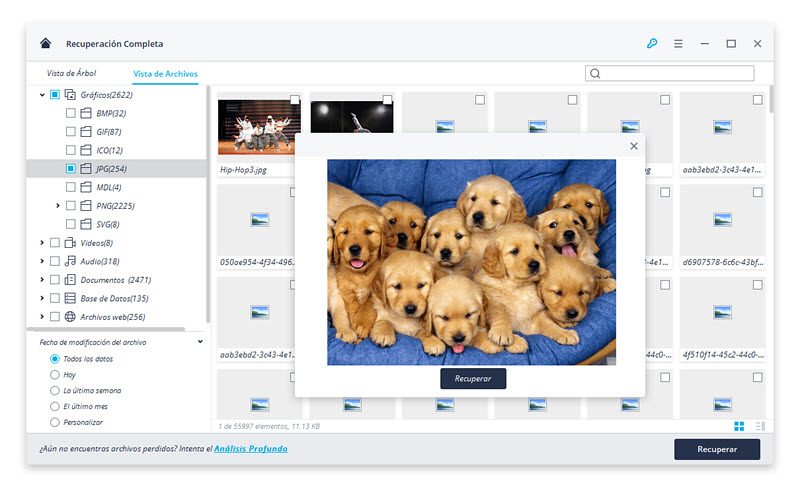Click image placeholder icon of aab3ebd2-3c43-4e1 top-right file
The width and height of the screenshot is (800, 493).
coord(722,127)
